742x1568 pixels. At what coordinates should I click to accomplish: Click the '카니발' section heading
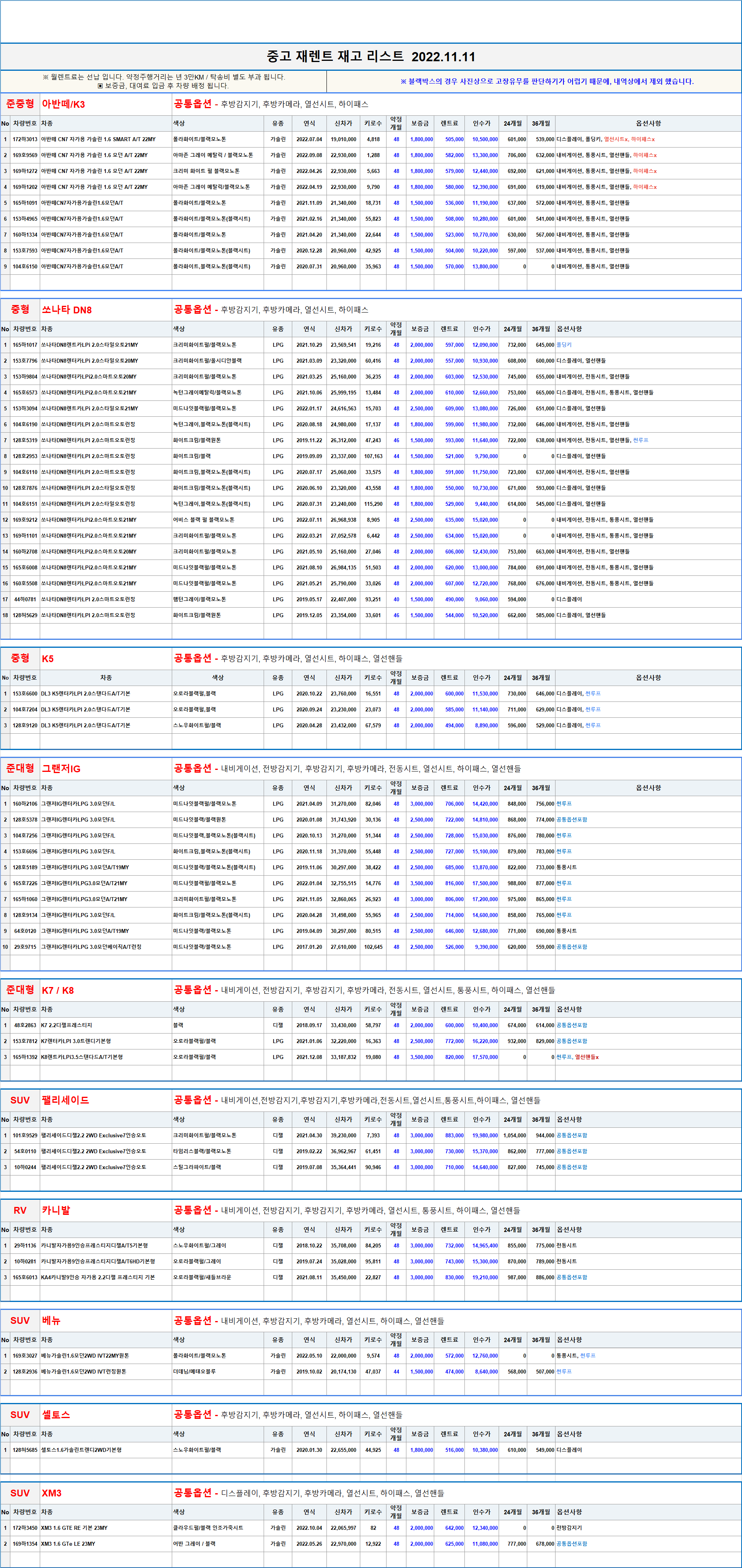(x=56, y=1210)
